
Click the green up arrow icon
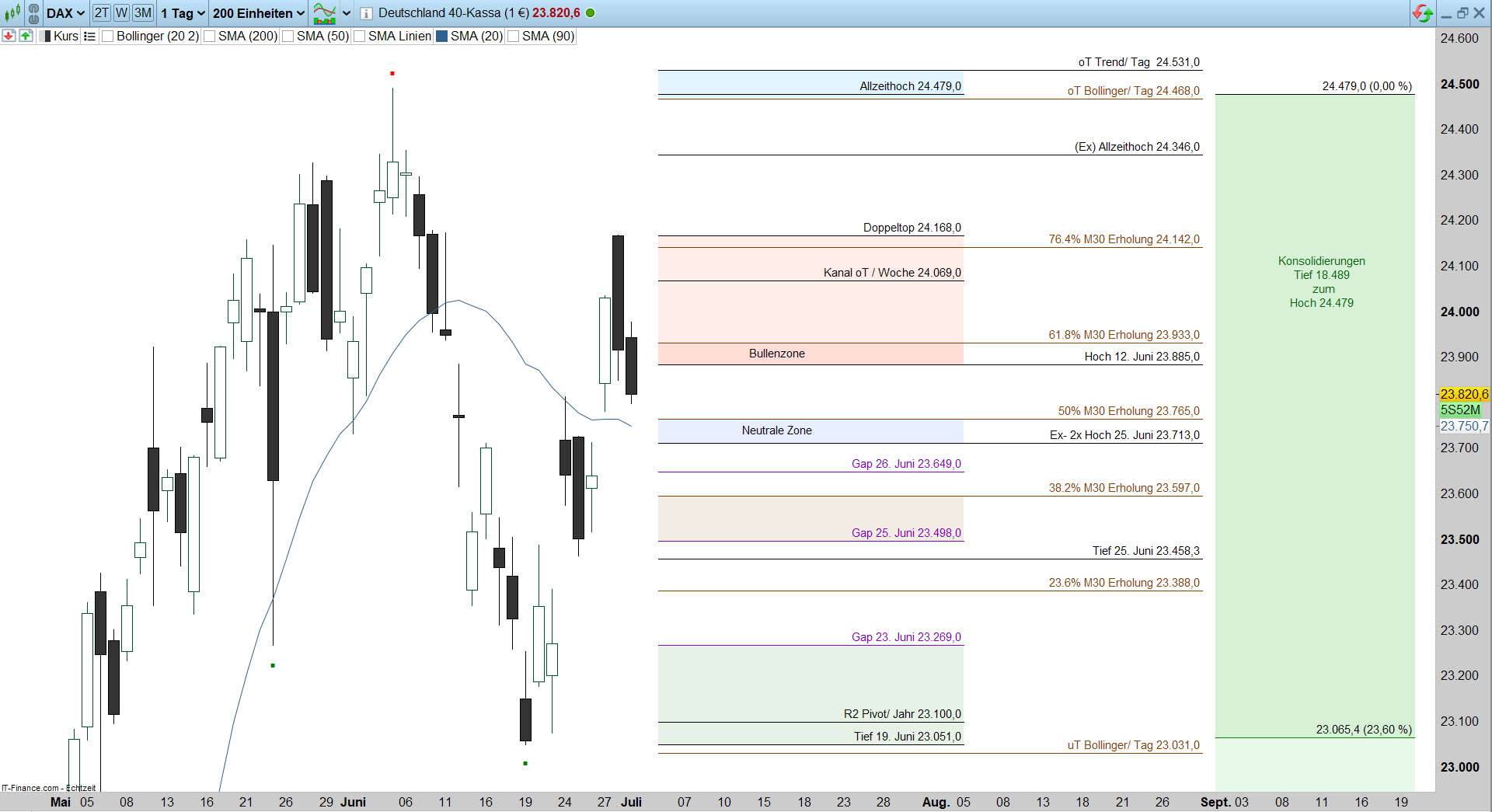click(26, 36)
